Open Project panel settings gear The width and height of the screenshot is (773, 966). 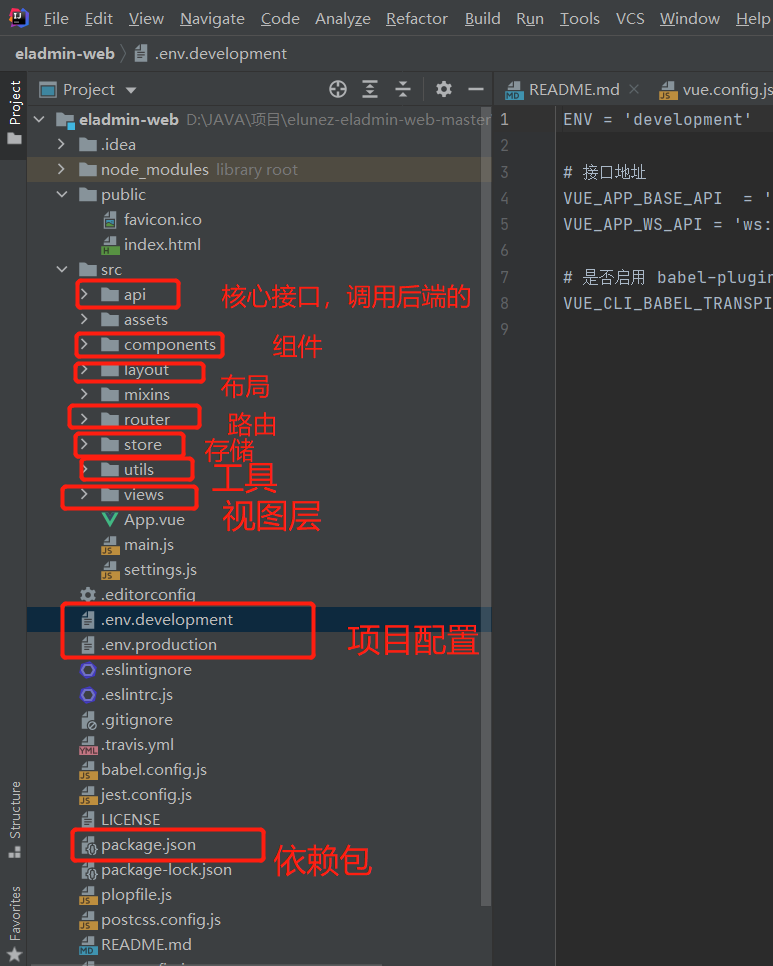[443, 89]
